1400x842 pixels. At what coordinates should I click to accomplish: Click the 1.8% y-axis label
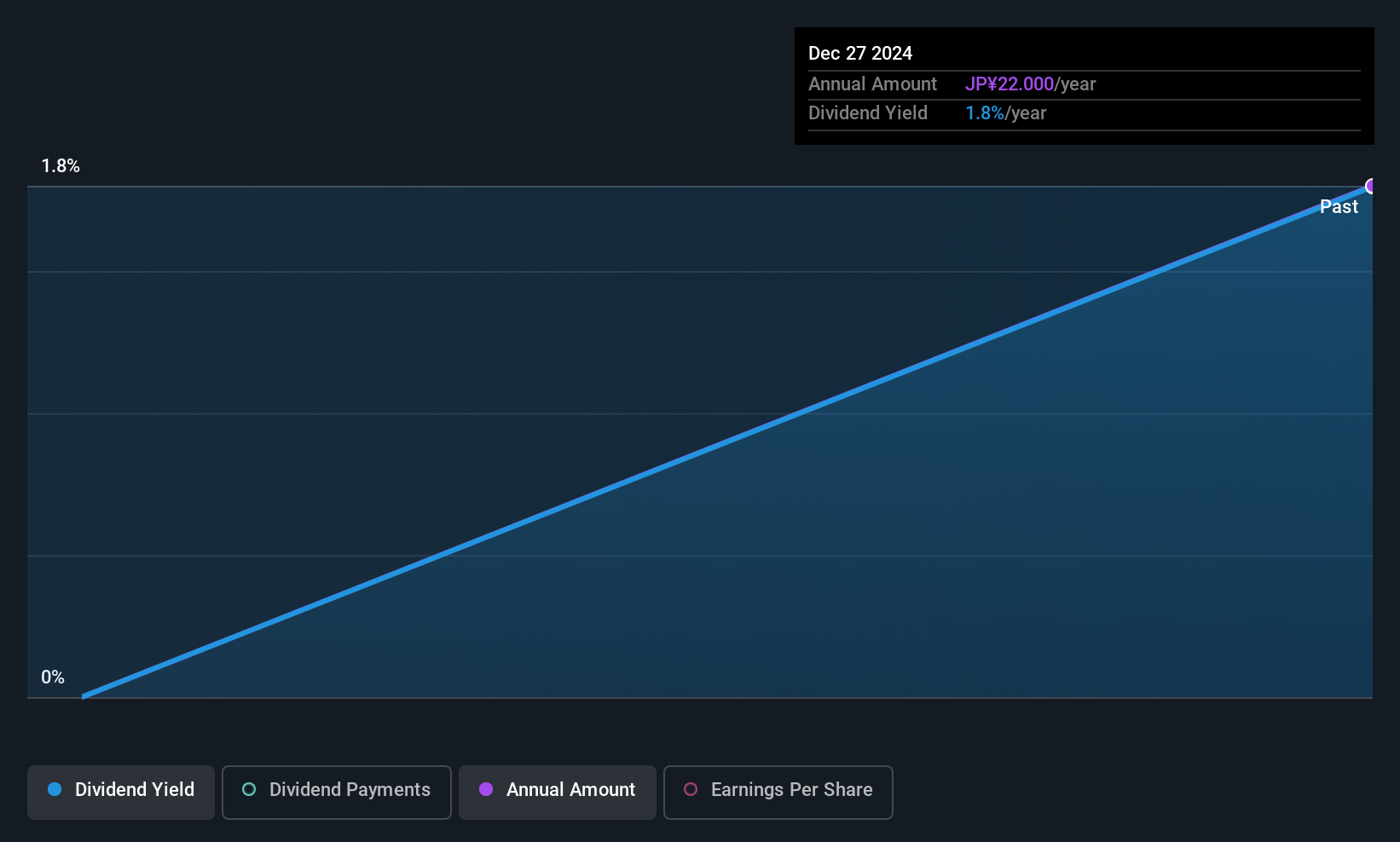(61, 166)
